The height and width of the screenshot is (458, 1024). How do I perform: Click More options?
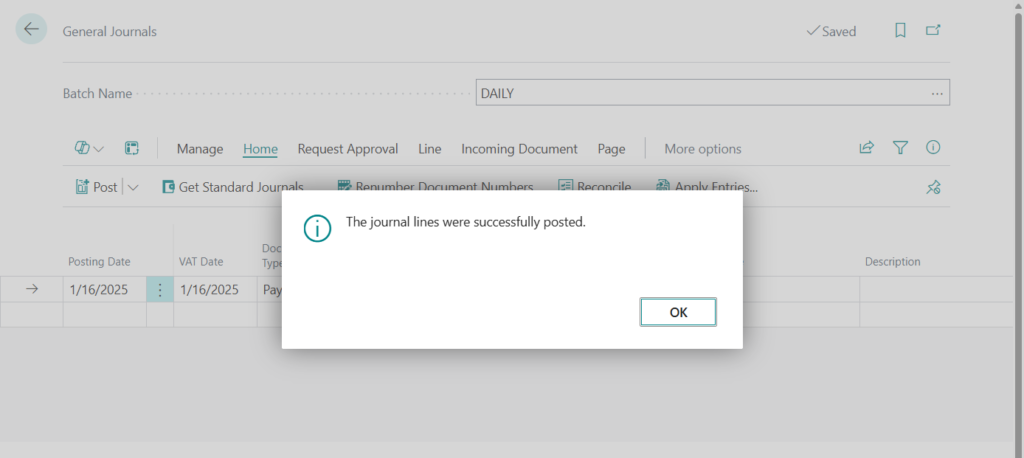702,149
